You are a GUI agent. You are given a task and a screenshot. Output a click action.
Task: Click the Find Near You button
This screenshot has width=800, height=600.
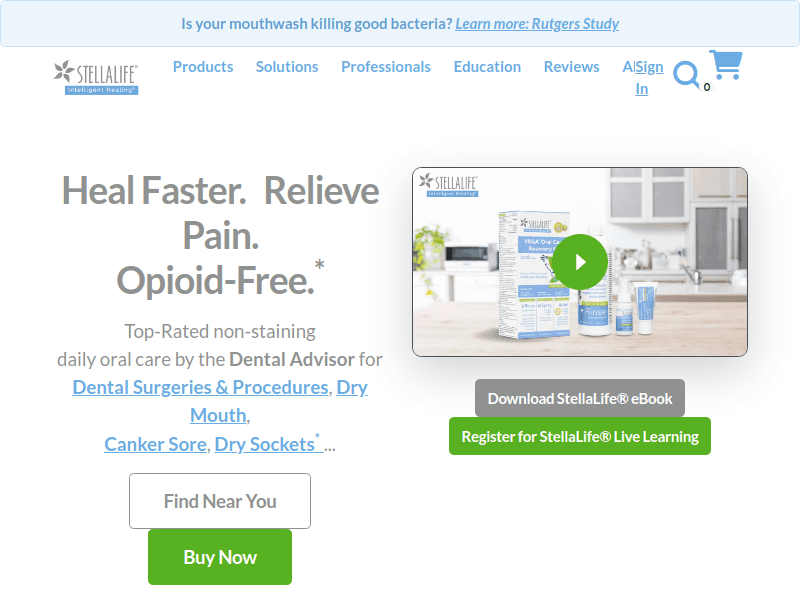tap(220, 501)
